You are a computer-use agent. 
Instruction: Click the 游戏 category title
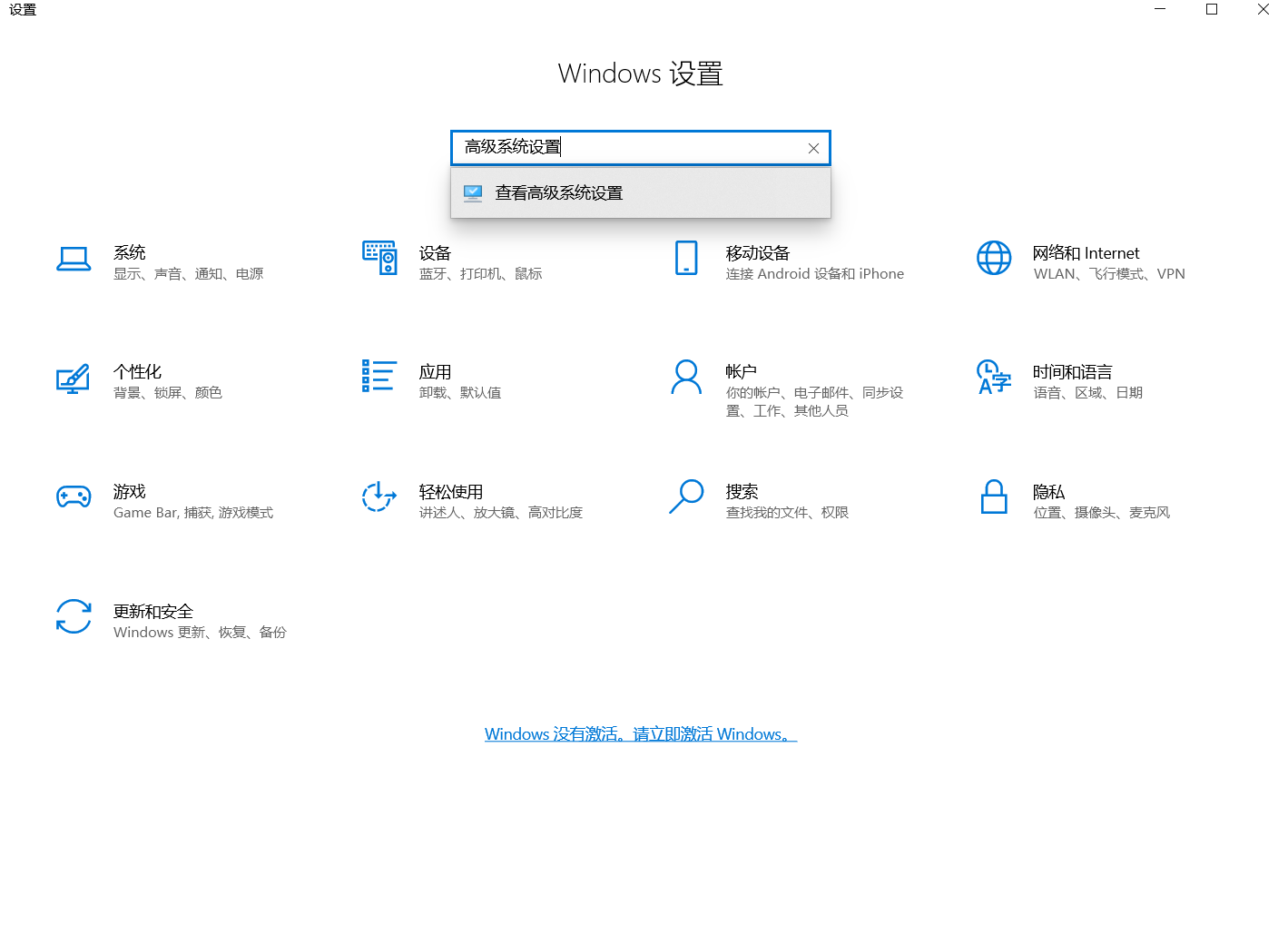pyautogui.click(x=130, y=492)
